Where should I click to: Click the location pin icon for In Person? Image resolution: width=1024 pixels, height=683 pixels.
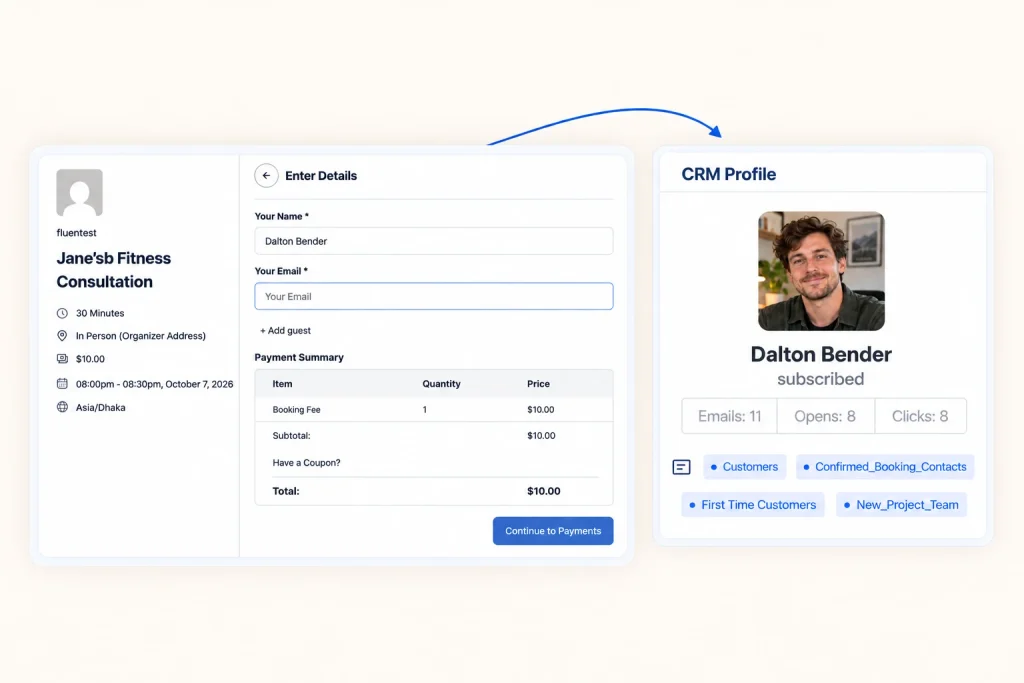pyautogui.click(x=62, y=336)
